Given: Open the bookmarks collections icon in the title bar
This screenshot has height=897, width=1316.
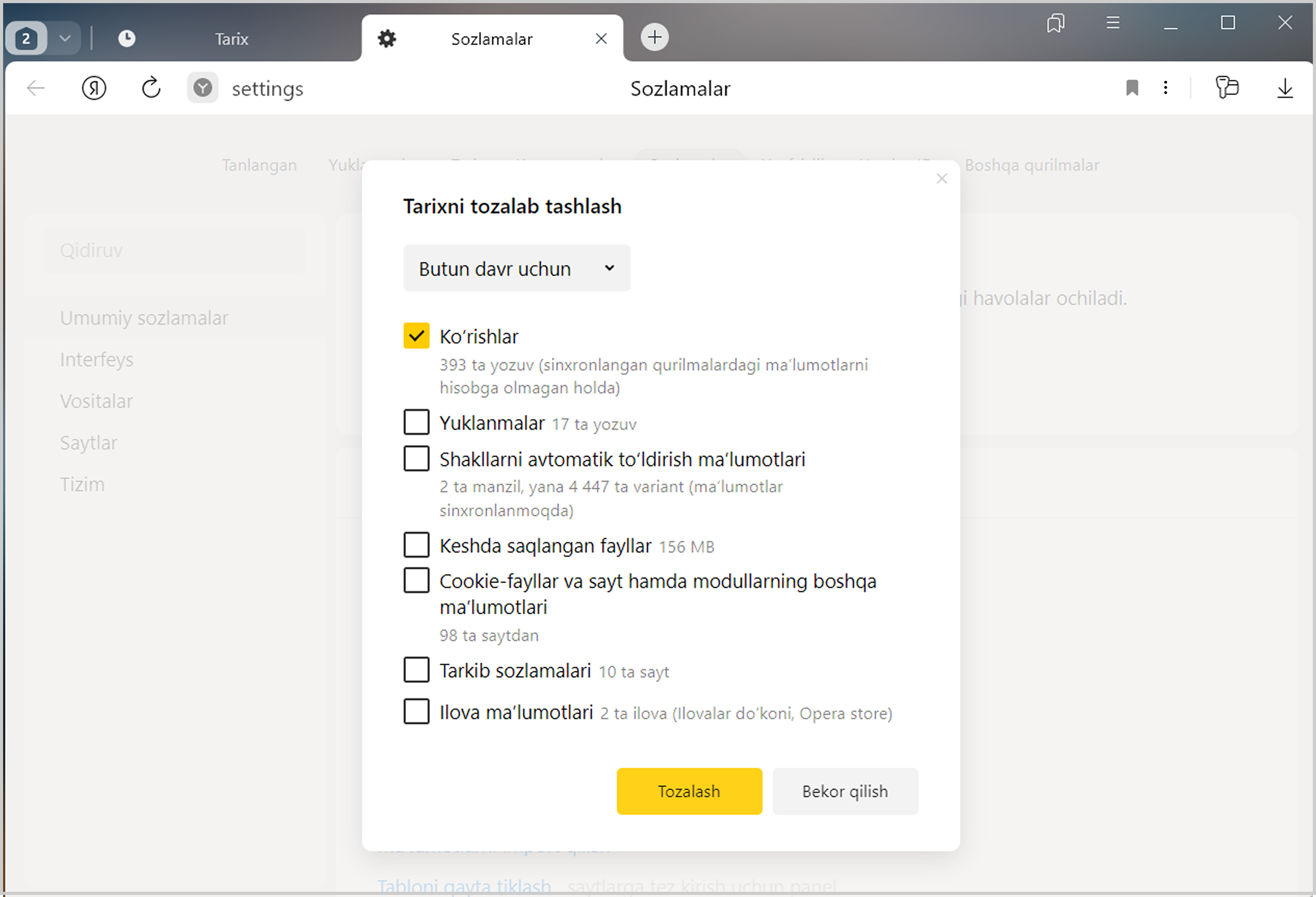Looking at the screenshot, I should click(x=1055, y=23).
